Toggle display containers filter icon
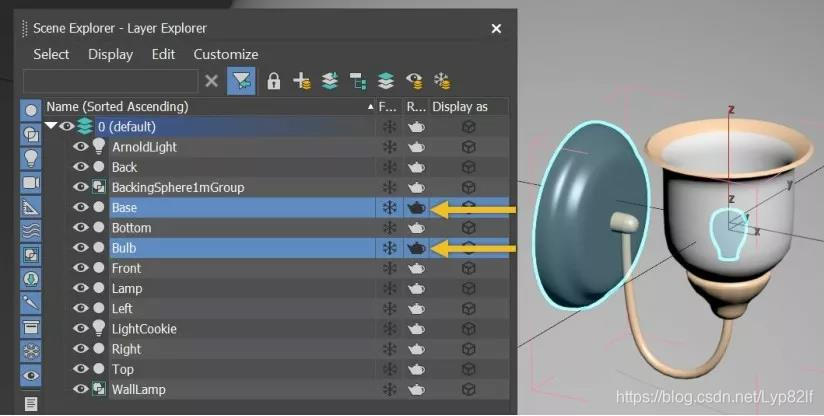Screen dimensions: 824x416 31,327
